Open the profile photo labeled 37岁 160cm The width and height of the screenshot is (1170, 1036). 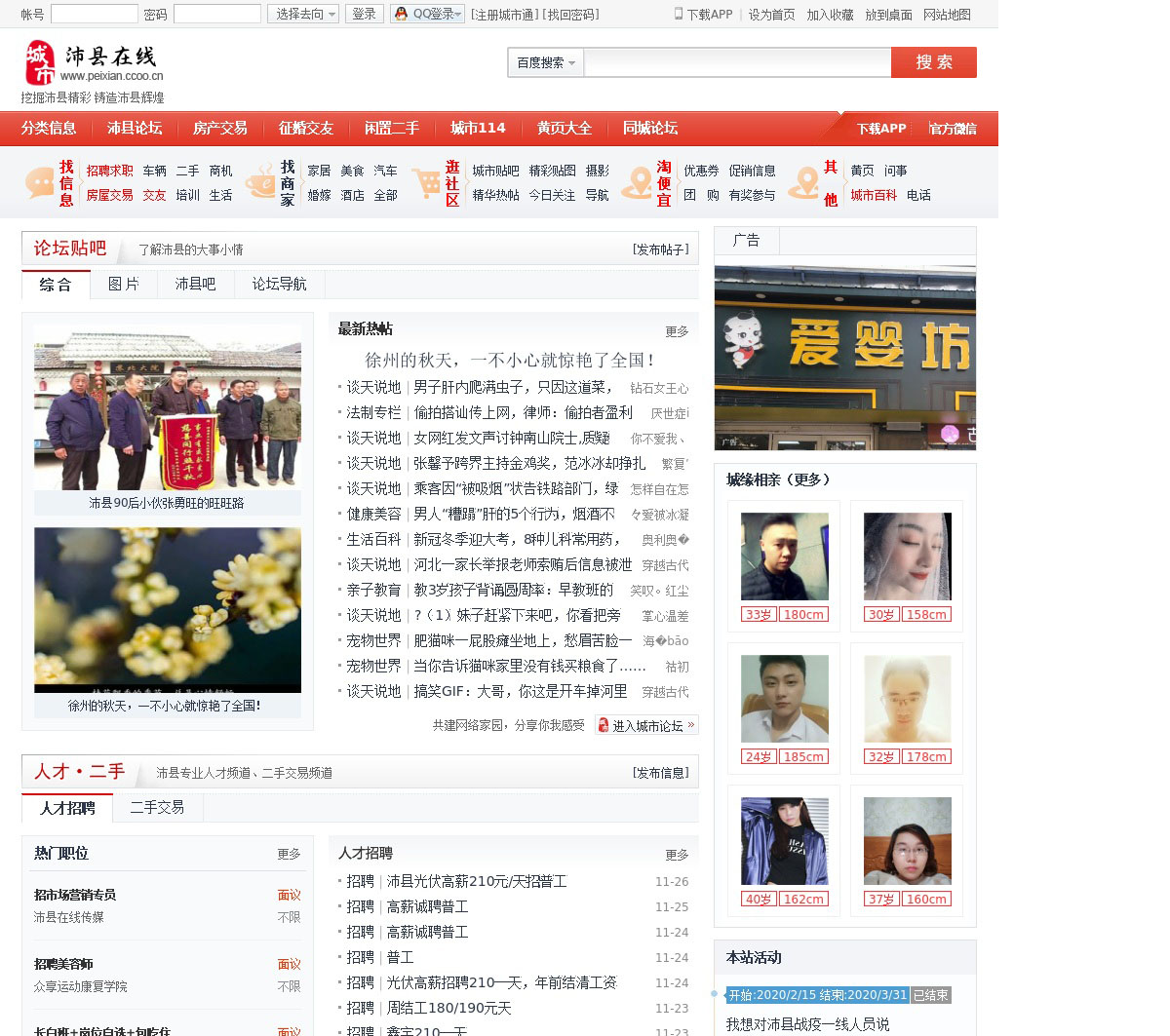tap(908, 841)
